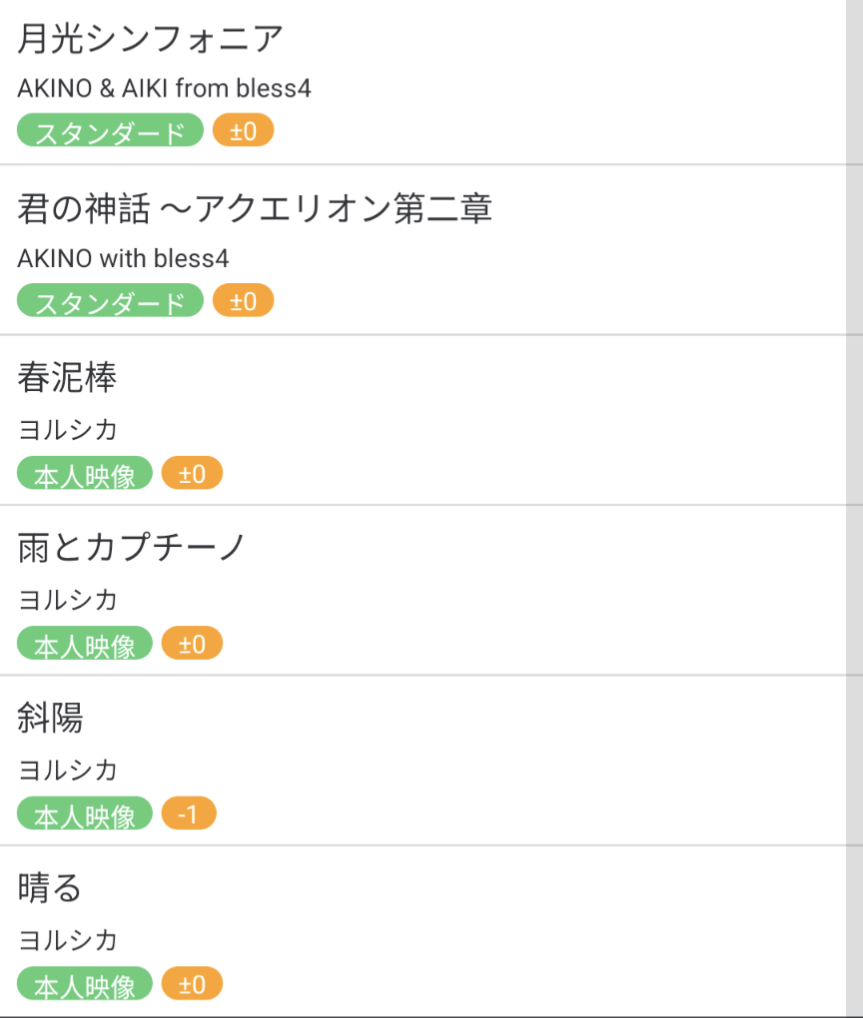
Task: Click ±0 key badge on 春泥棒
Action: pyautogui.click(x=192, y=474)
